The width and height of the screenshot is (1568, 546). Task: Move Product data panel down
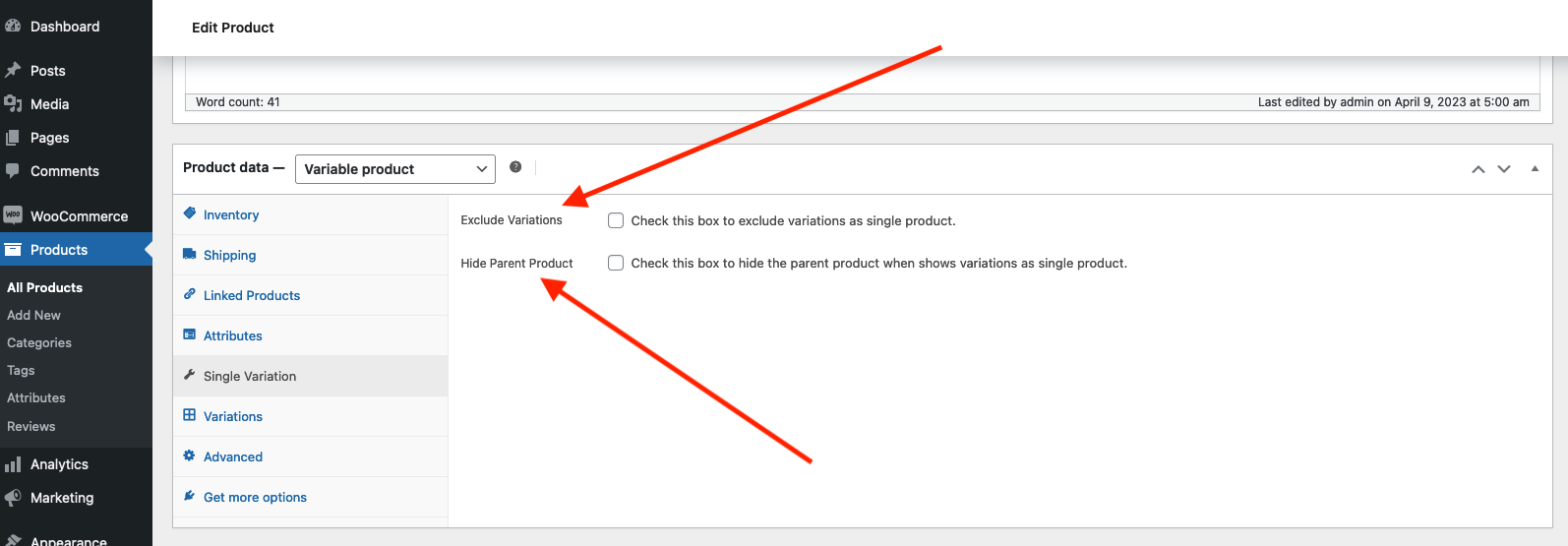[x=1504, y=169]
